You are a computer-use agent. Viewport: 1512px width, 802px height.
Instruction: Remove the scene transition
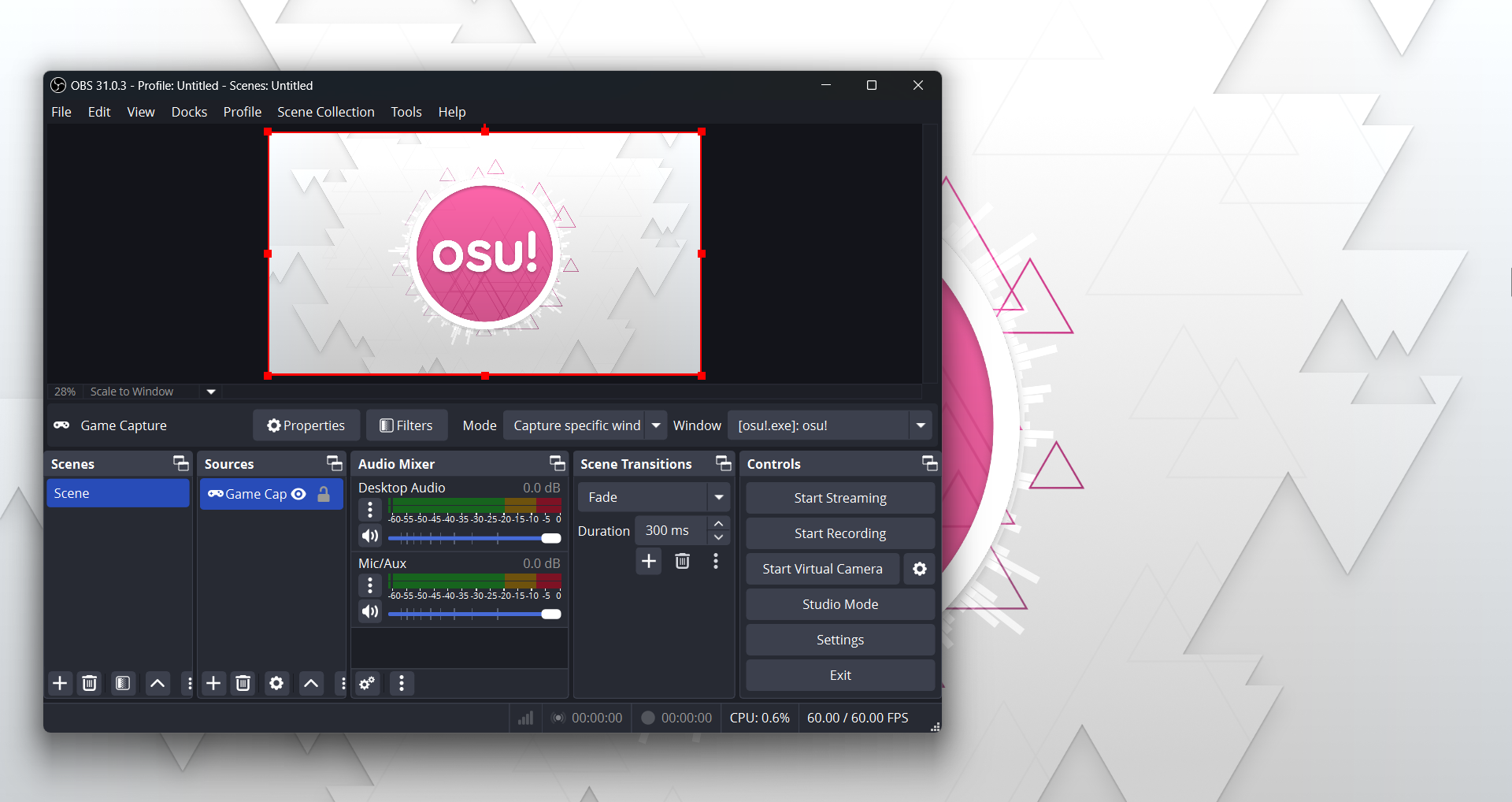[x=683, y=561]
